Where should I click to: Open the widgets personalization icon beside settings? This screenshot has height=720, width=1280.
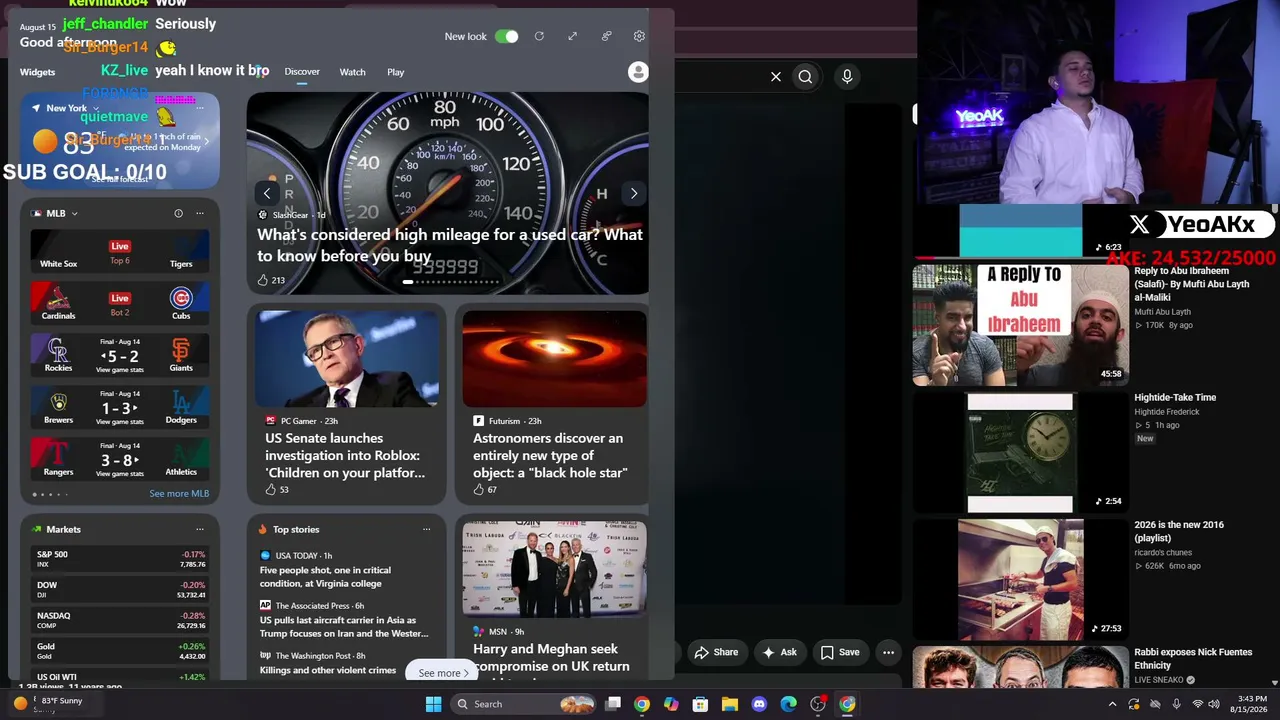click(x=606, y=36)
